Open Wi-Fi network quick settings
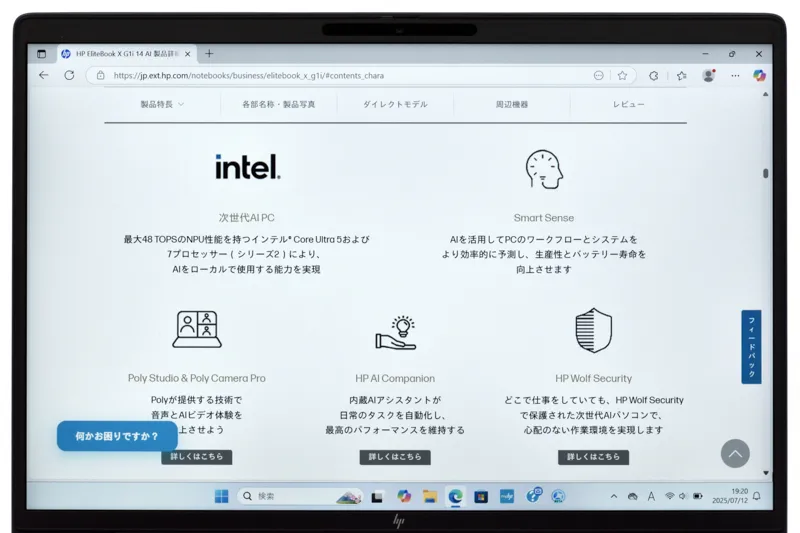Screen dimensions: 800x533 [x=669, y=496]
